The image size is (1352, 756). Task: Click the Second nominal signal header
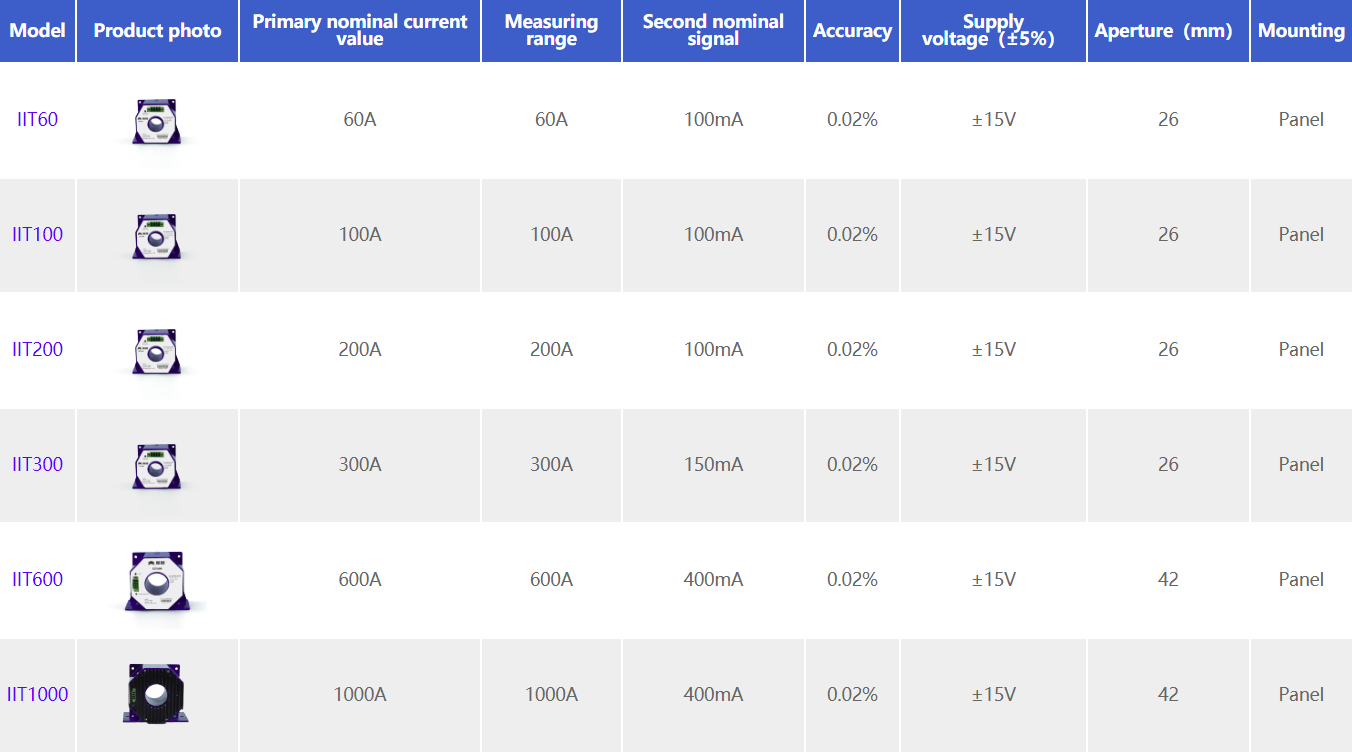713,31
